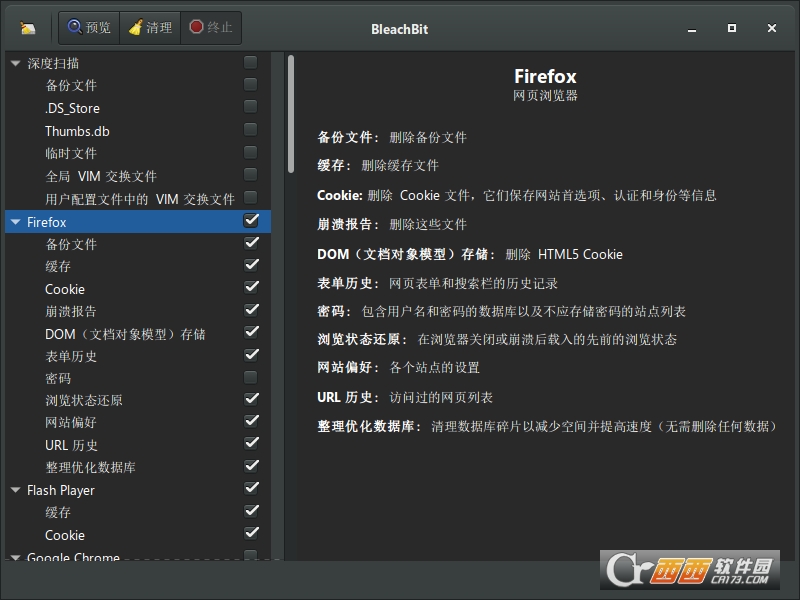The image size is (800, 600).
Task: Uncheck the Firefox Cookie checkbox
Action: [x=251, y=287]
